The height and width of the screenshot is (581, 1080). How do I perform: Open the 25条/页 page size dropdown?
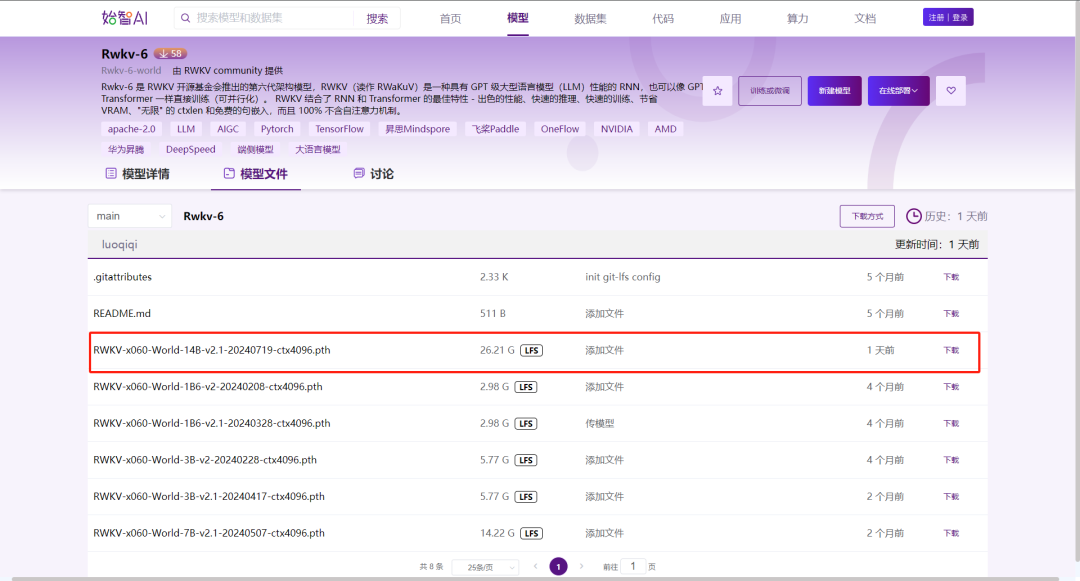485,567
